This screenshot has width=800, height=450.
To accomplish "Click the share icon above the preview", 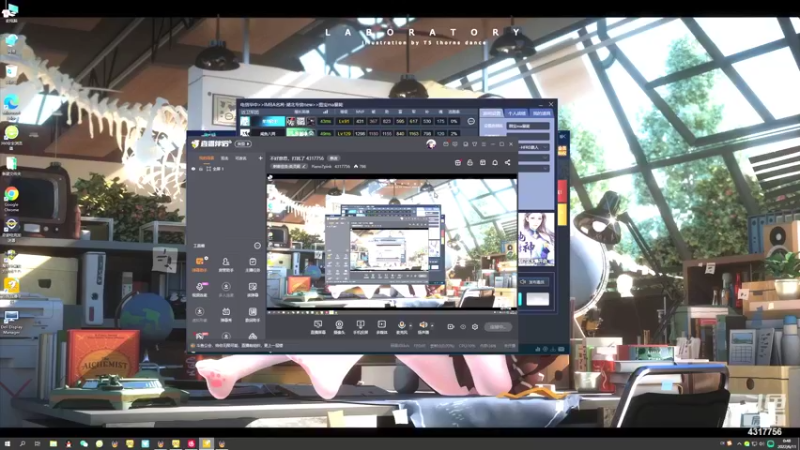I will pos(508,162).
